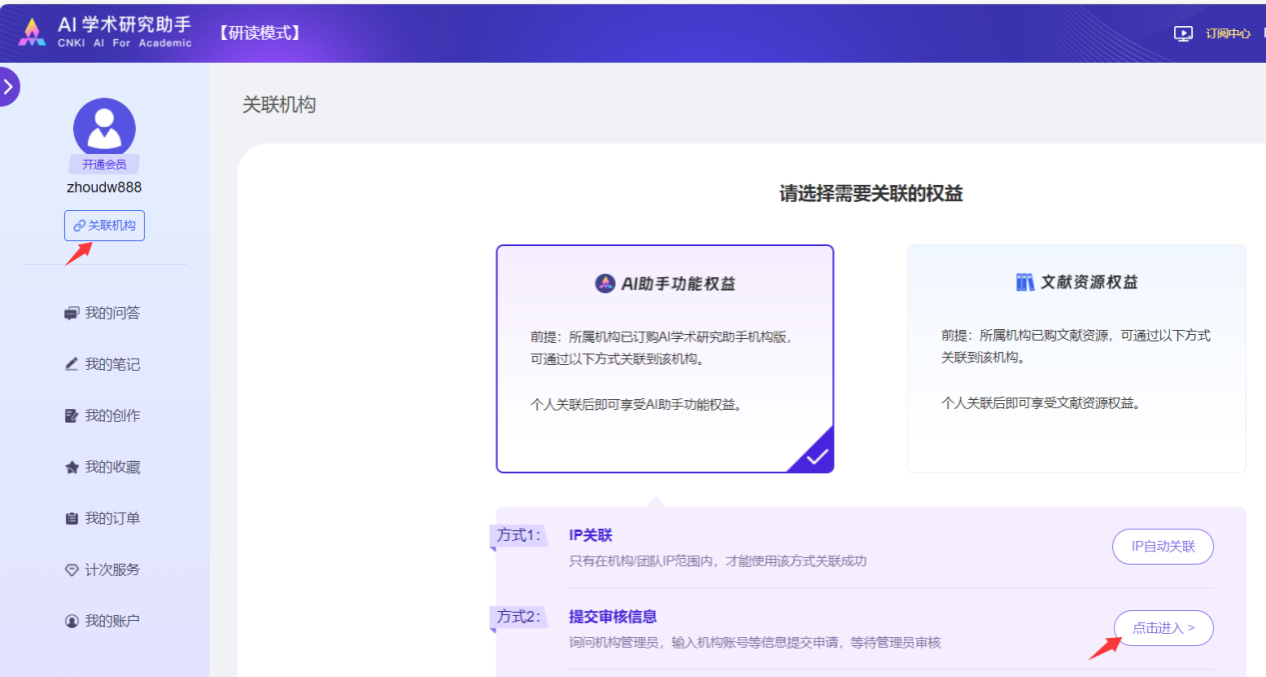Click the 我的收藏 star icon
Screen dimensions: 1266x677
pyautogui.click(x=71, y=467)
